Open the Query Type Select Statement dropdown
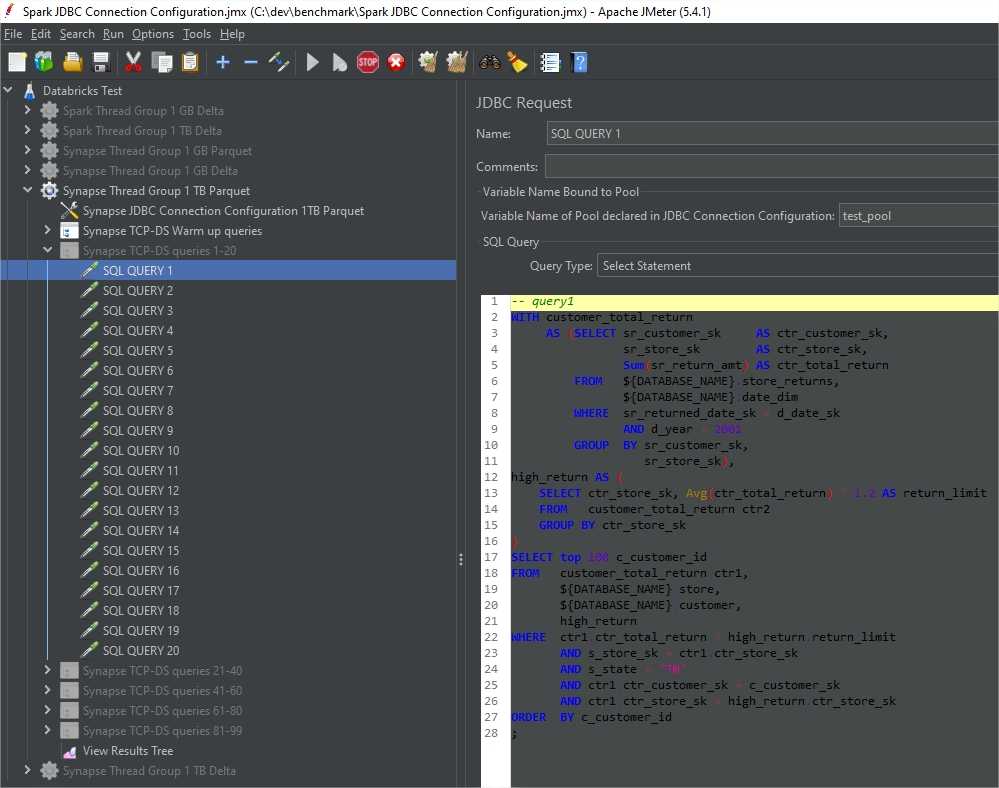The width and height of the screenshot is (999, 788). [x=798, y=266]
